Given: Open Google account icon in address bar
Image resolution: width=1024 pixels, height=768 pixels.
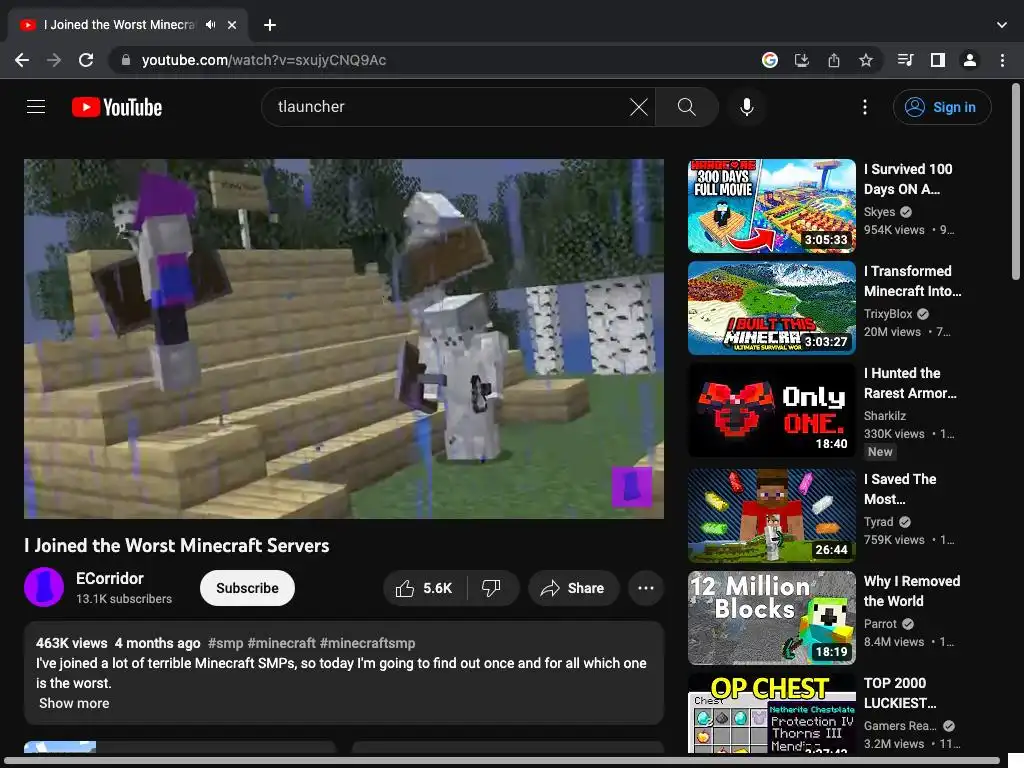Looking at the screenshot, I should (770, 60).
